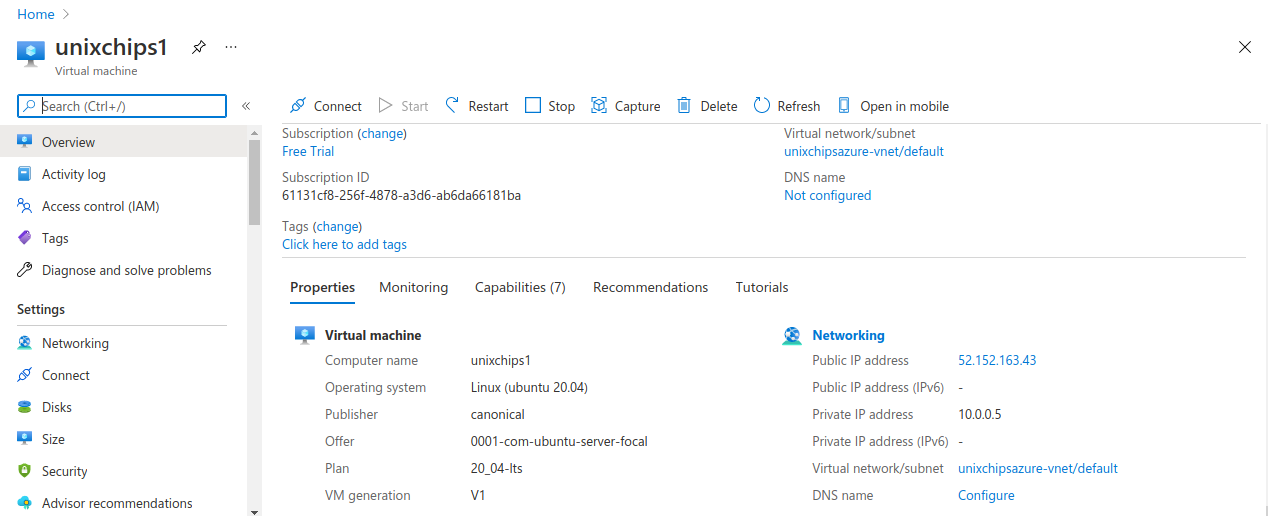Focus the sidebar search box
Viewport: 1268px width, 516px height.
123,106
